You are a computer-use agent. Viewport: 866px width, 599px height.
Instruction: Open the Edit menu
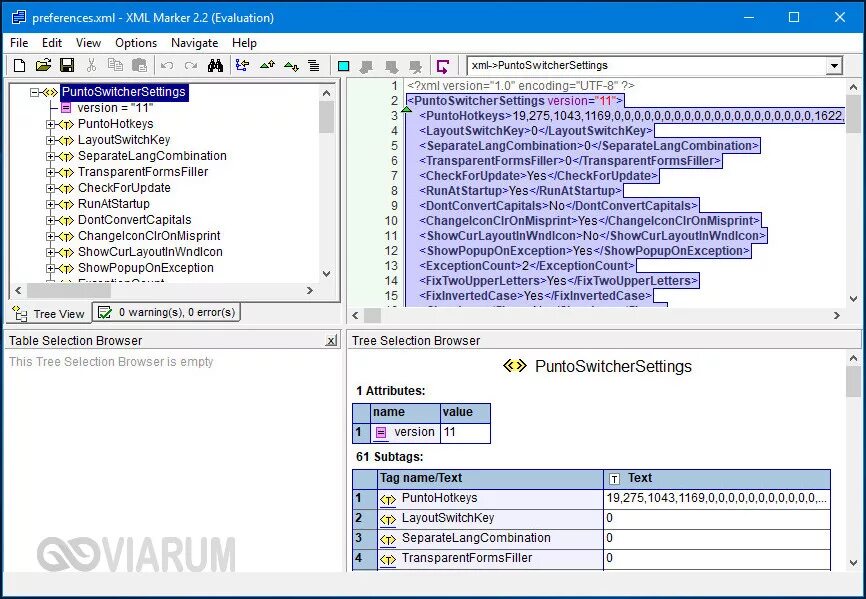pyautogui.click(x=52, y=43)
